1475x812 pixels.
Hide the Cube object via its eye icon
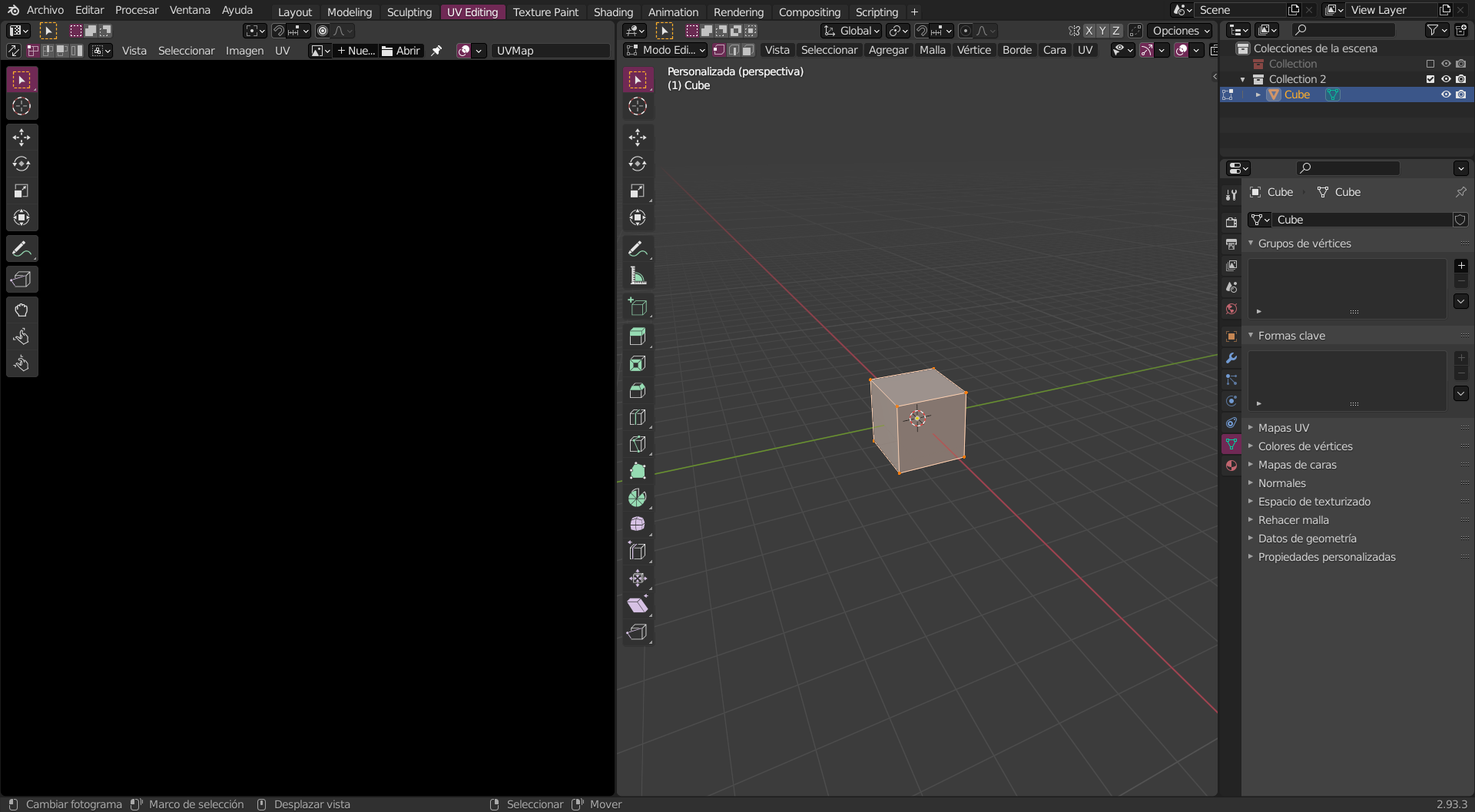coord(1446,94)
